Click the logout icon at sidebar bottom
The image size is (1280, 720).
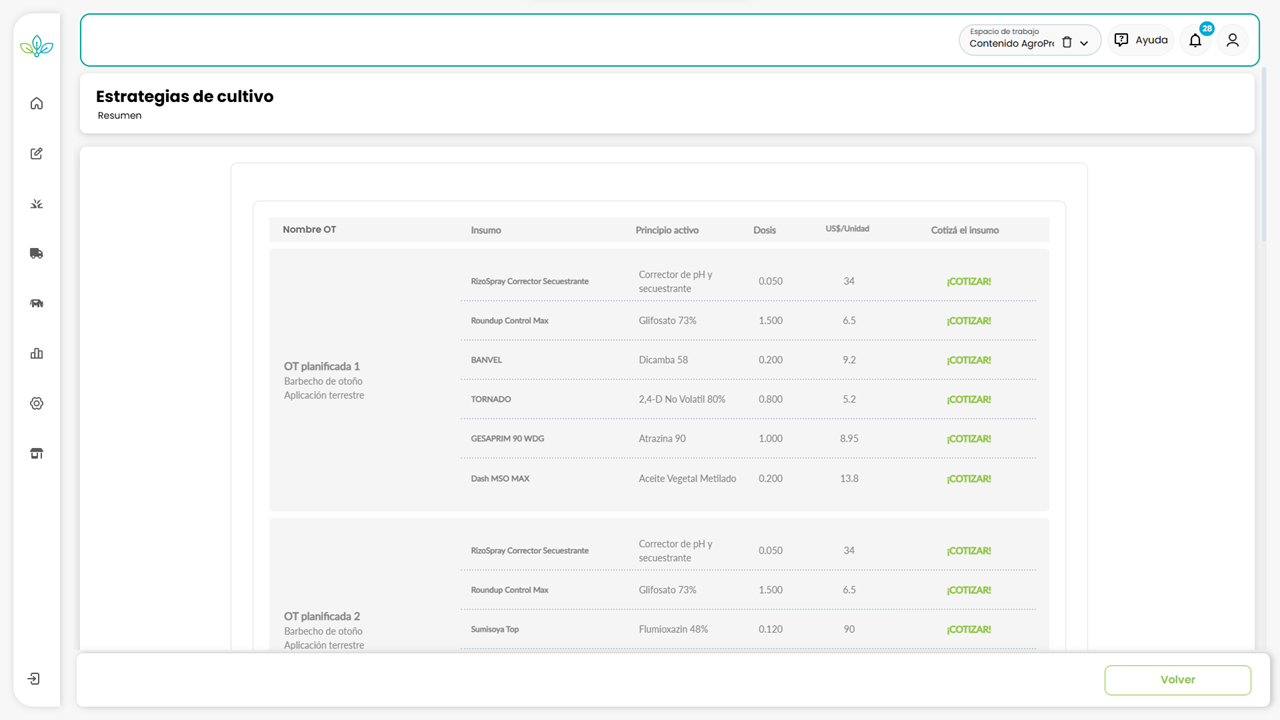tap(34, 679)
